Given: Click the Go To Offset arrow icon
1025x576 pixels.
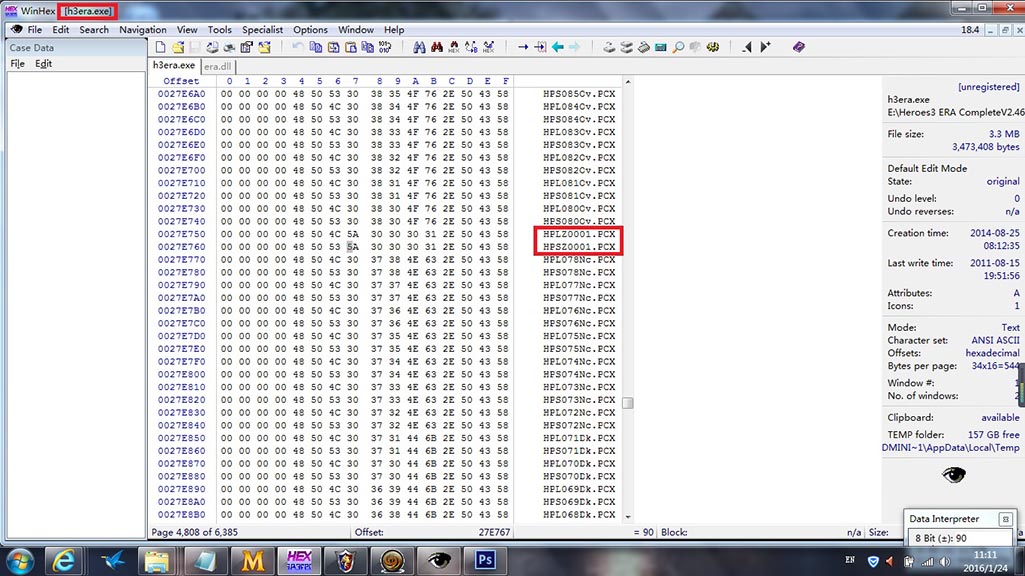Looking at the screenshot, I should [523, 47].
